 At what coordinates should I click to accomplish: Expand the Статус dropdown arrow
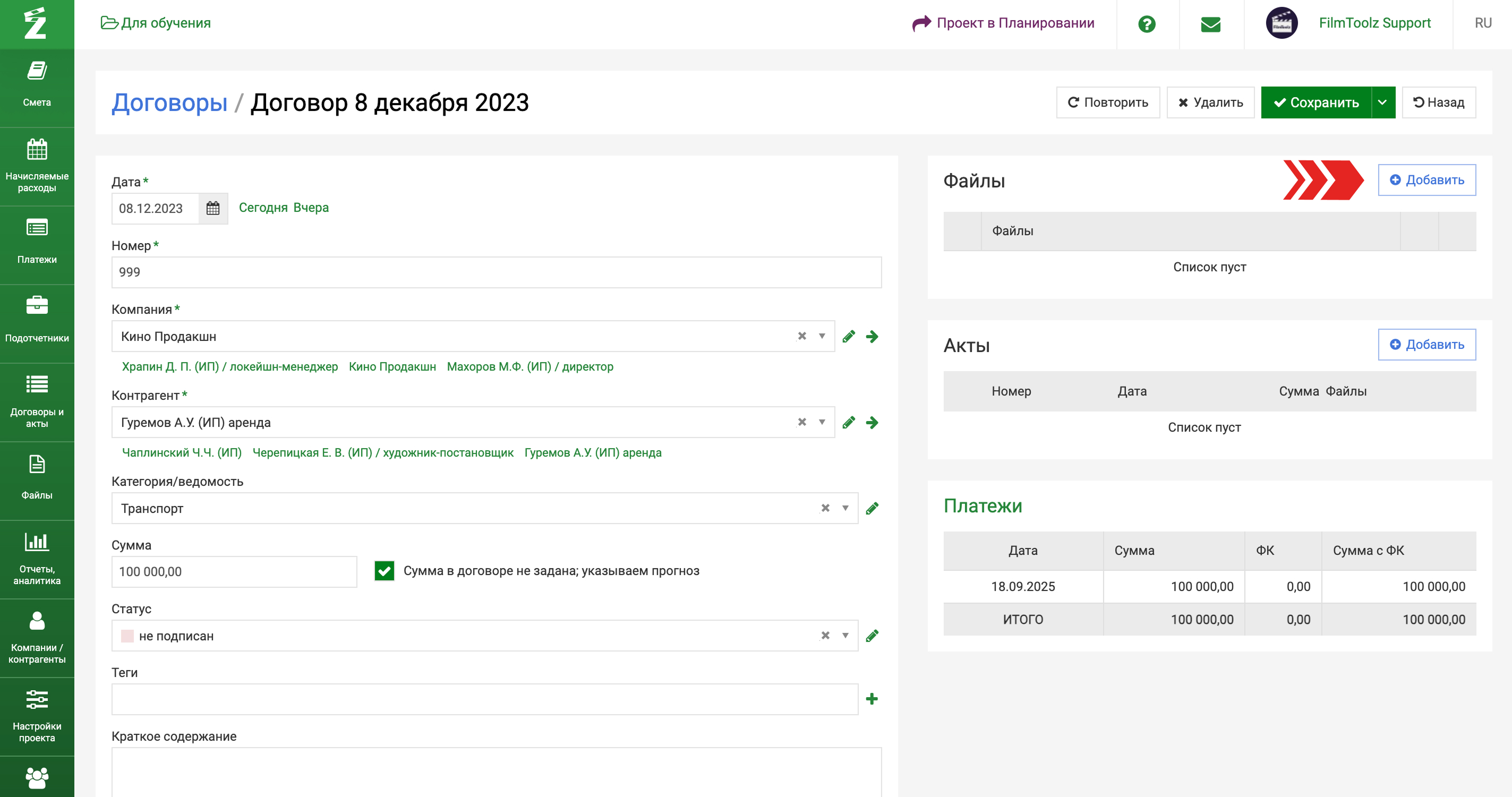pyautogui.click(x=845, y=636)
